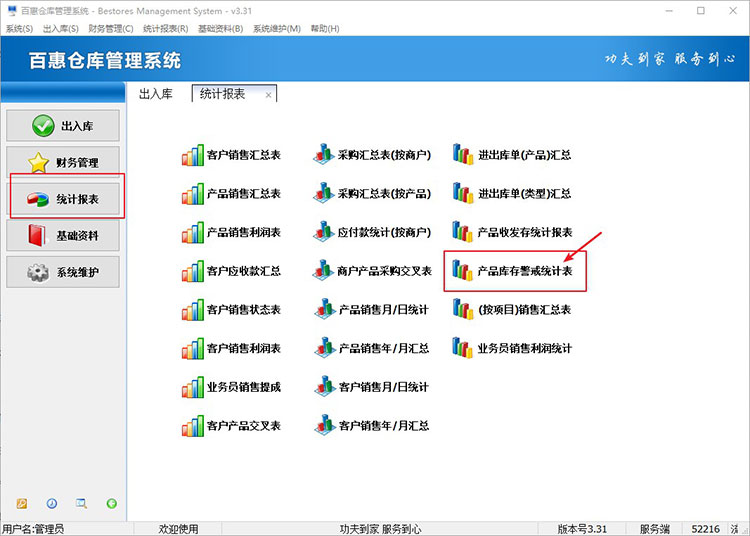Screen dimensions: 750x536
Task: Click the magnifier search icon in sidebar bottom
Action: [81, 503]
